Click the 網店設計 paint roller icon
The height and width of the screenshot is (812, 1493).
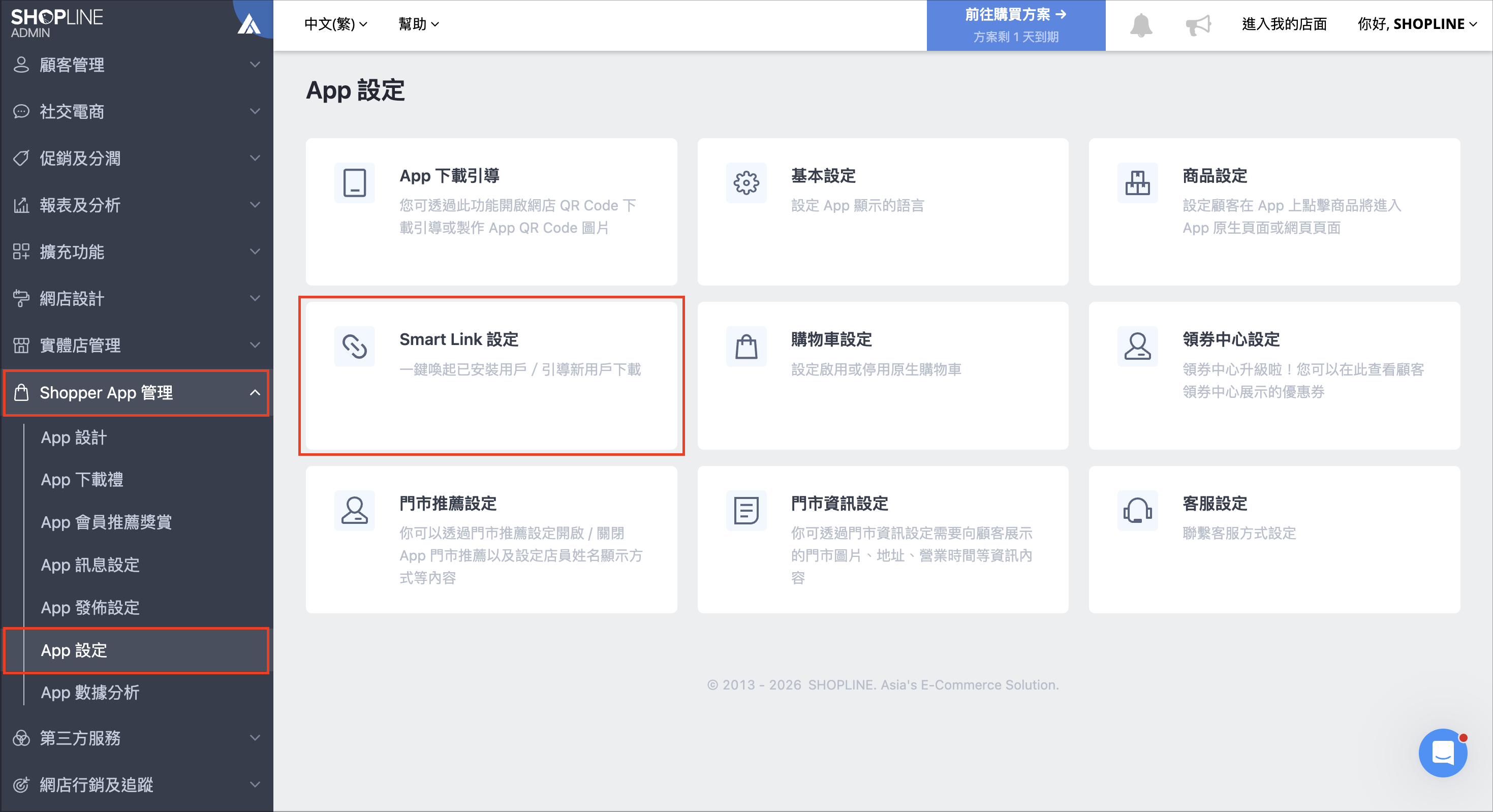pyautogui.click(x=21, y=298)
